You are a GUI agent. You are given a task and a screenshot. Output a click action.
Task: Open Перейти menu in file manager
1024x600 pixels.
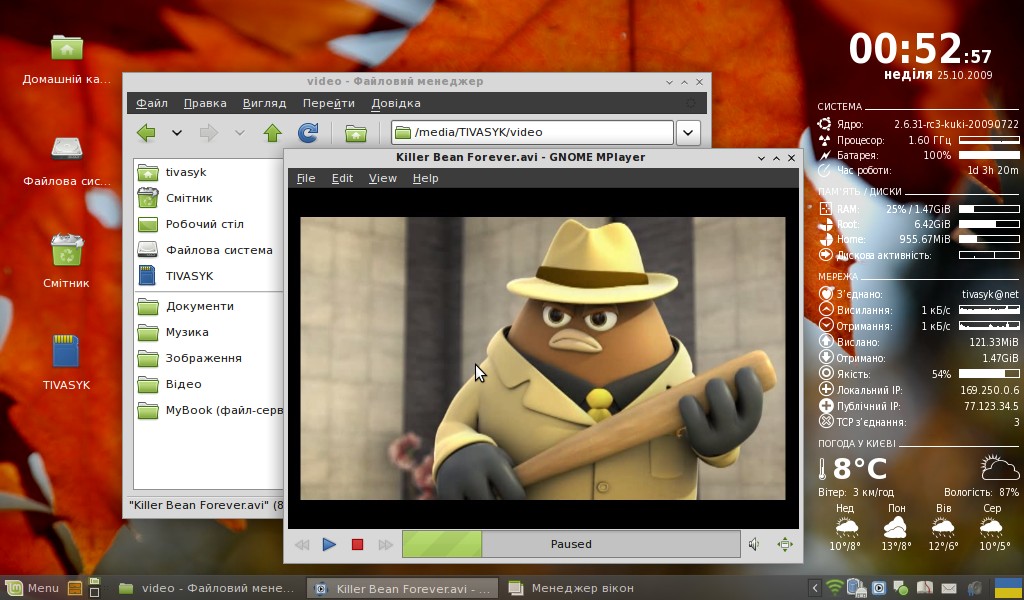328,103
